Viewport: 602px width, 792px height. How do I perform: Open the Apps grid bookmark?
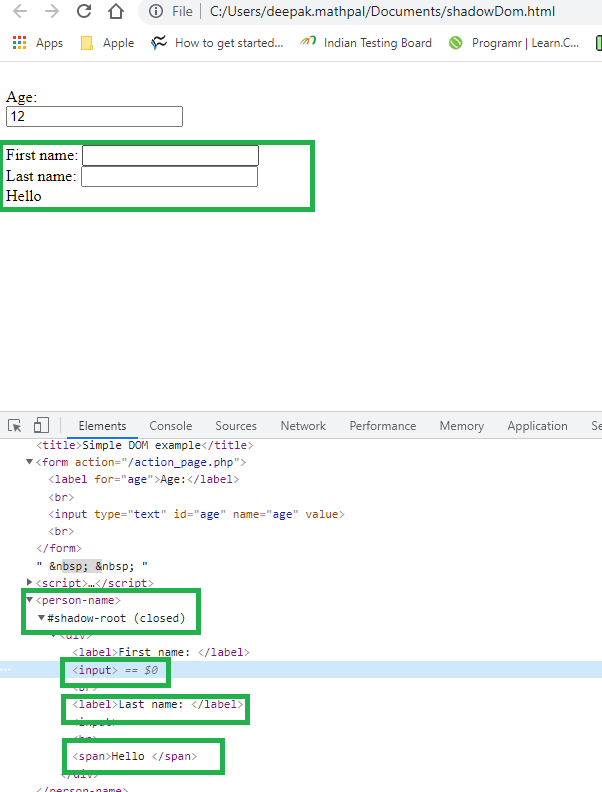pyautogui.click(x=38, y=43)
